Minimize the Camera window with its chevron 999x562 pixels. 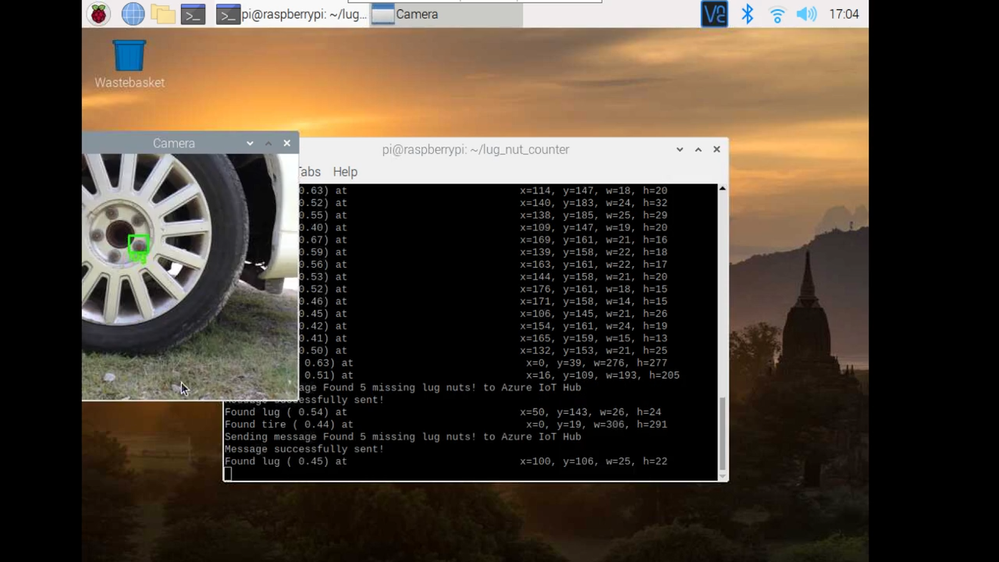click(x=250, y=143)
